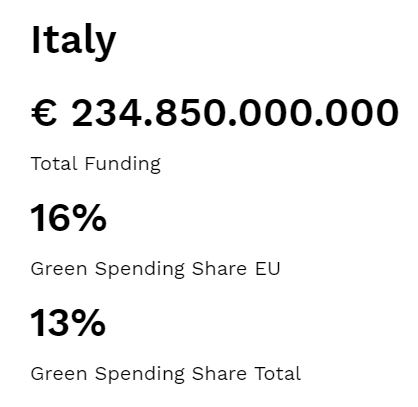Click the 13% green share value
The image size is (418, 407).
point(68,323)
